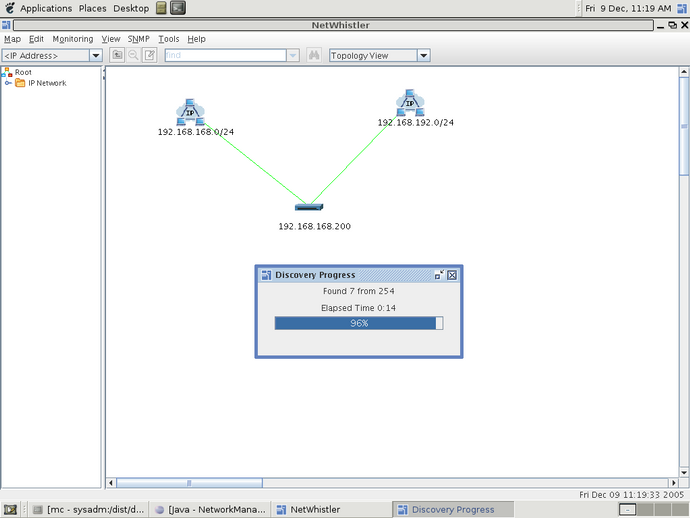Open the file cabinet launcher in top panel
The image size is (690, 518).
[161, 8]
